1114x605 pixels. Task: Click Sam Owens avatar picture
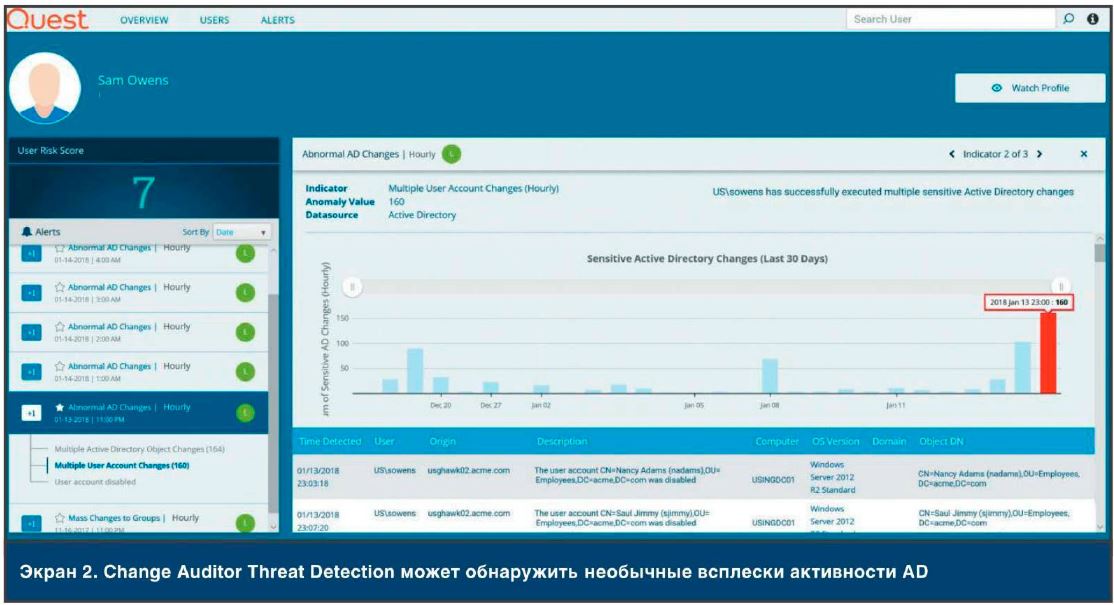pyautogui.click(x=44, y=88)
